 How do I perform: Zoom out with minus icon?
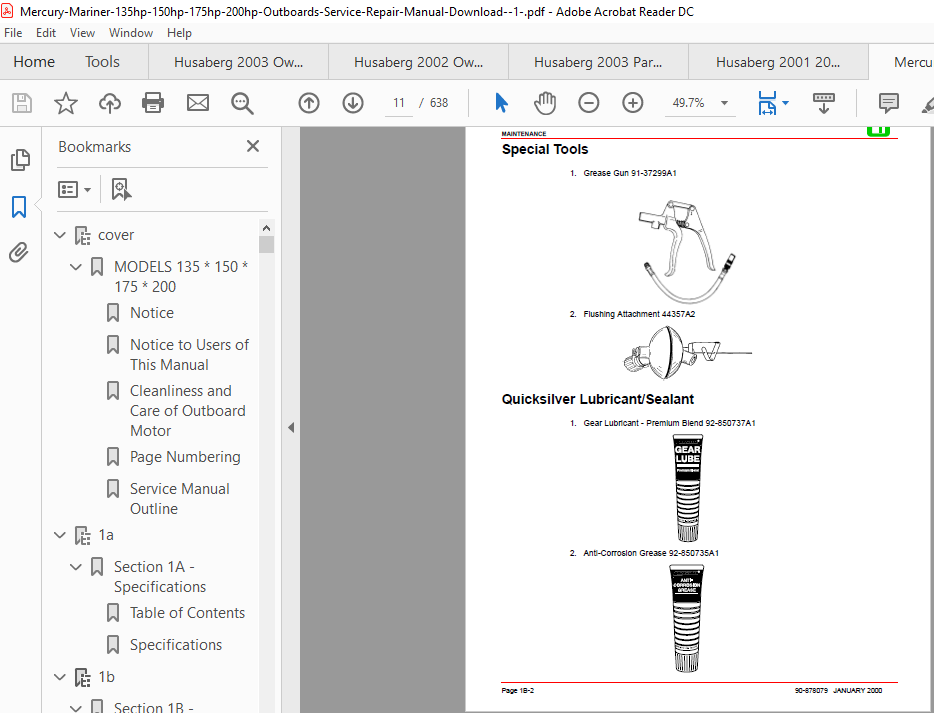tap(589, 103)
